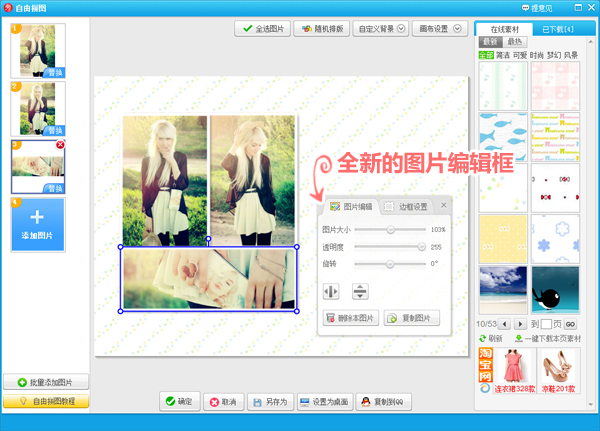
Task: Close the image edit popup panel
Action: (x=444, y=206)
